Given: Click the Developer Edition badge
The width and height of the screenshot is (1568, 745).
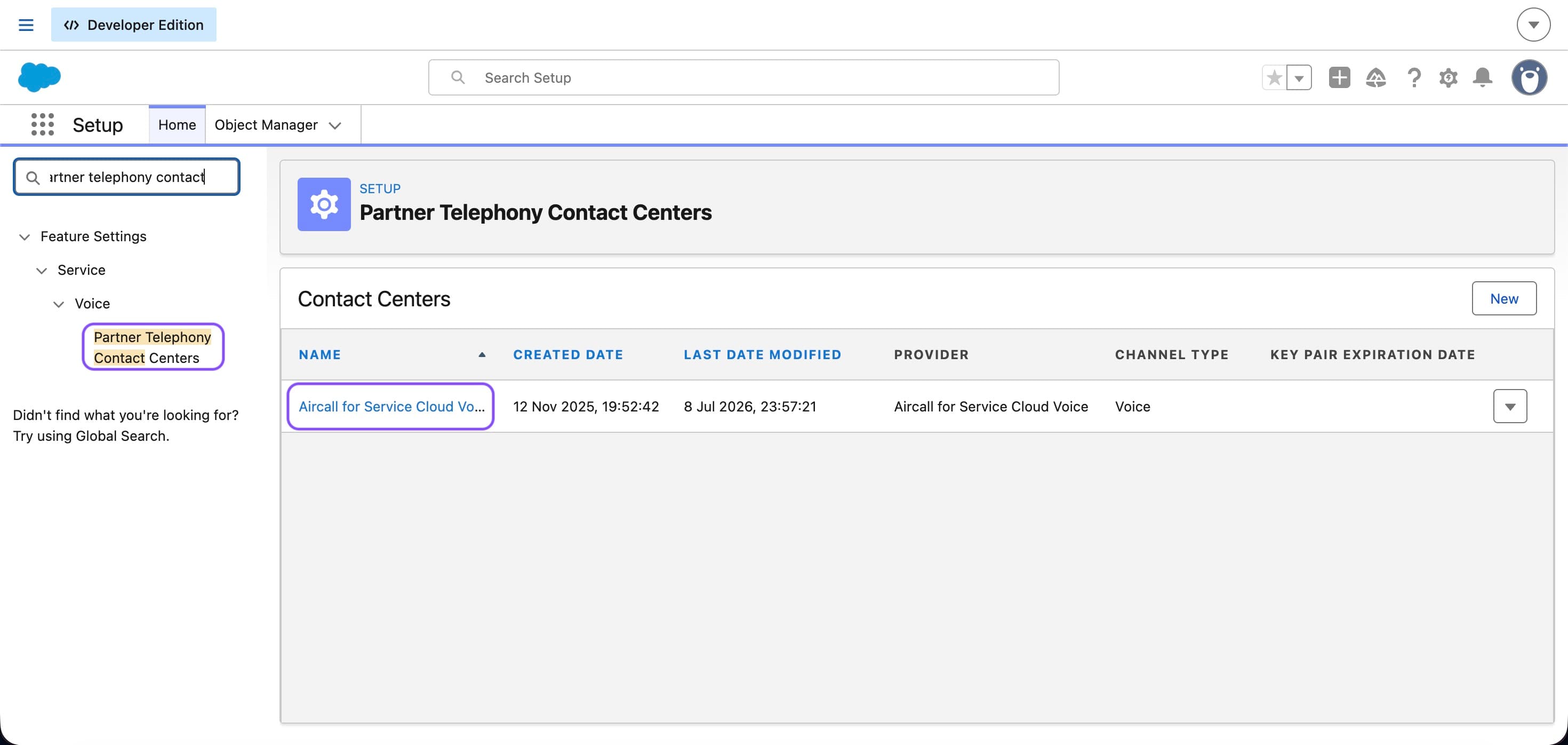Looking at the screenshot, I should click(x=133, y=25).
